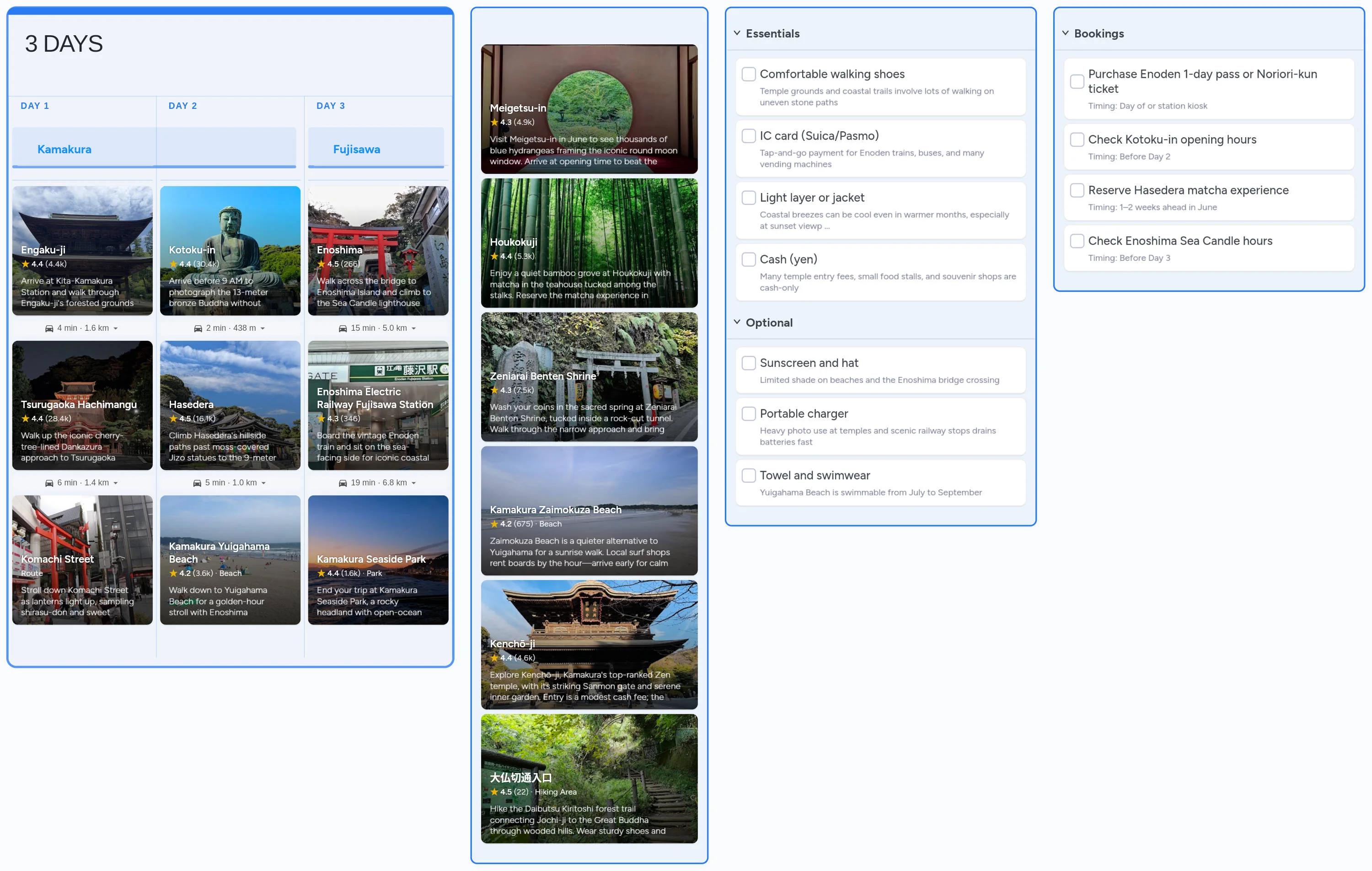Viewport: 1372px width, 871px height.
Task: Collapse the Bookings section chevron
Action: click(1065, 33)
